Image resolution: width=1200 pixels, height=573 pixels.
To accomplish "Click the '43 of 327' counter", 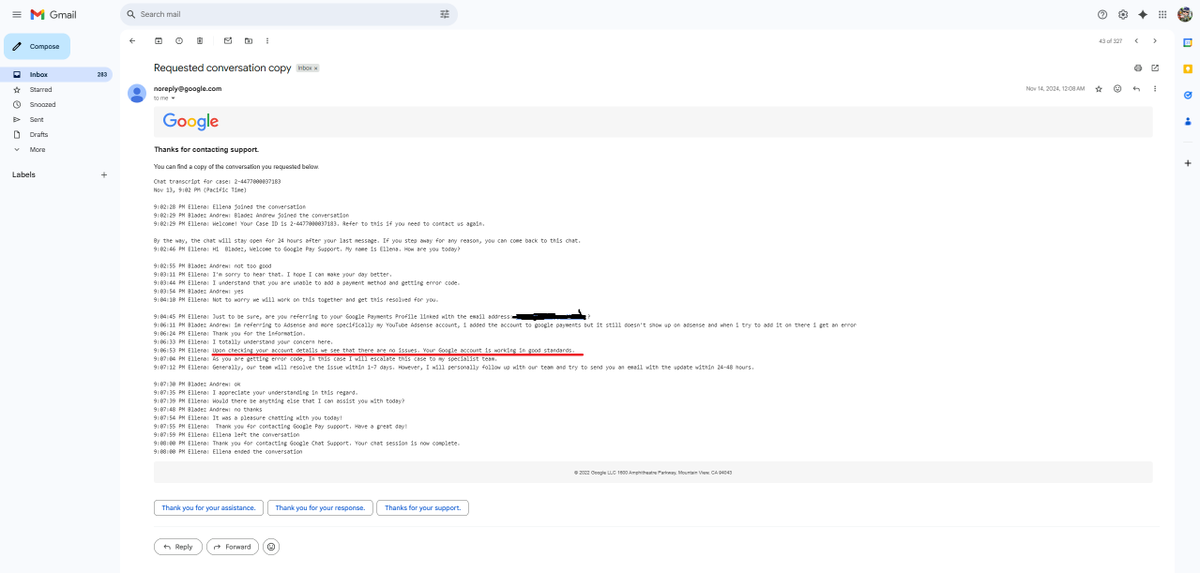I will click(1110, 41).
